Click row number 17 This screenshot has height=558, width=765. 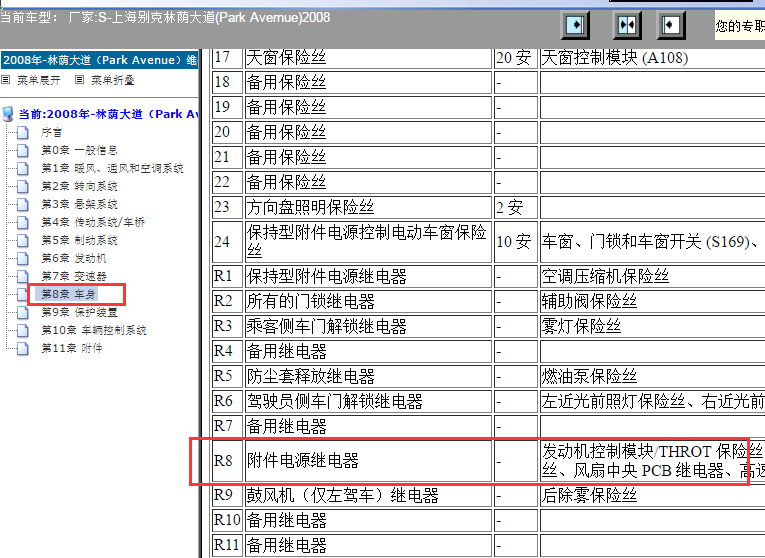[227, 58]
